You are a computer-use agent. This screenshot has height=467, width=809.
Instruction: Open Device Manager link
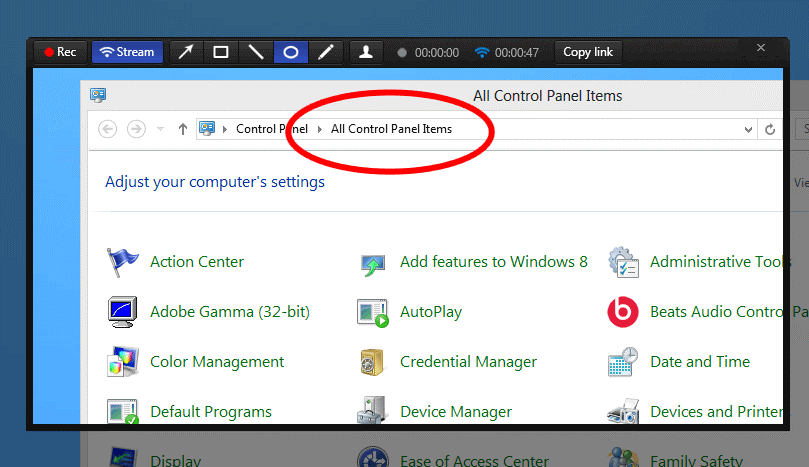click(x=456, y=412)
